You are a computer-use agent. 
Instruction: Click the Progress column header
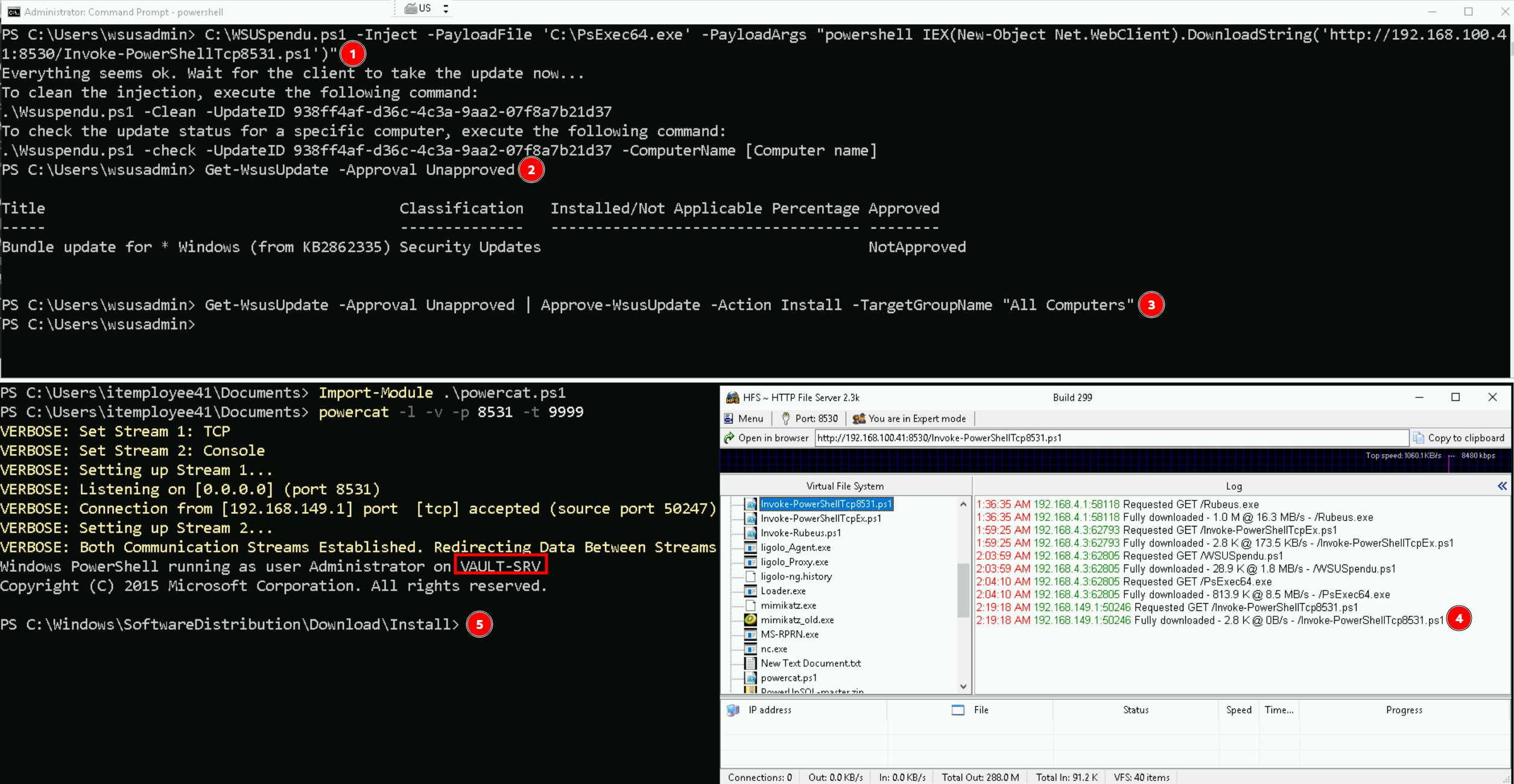[x=1404, y=710]
